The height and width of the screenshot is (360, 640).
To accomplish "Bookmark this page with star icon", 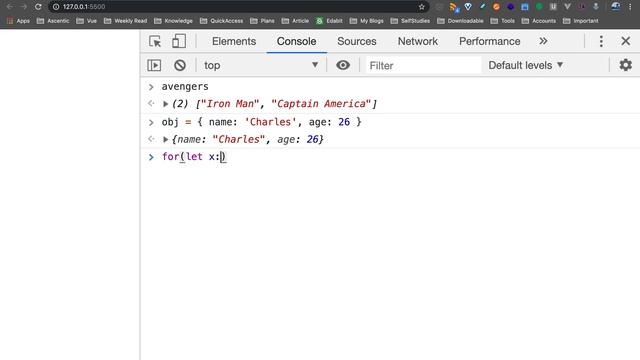I will [x=422, y=7].
